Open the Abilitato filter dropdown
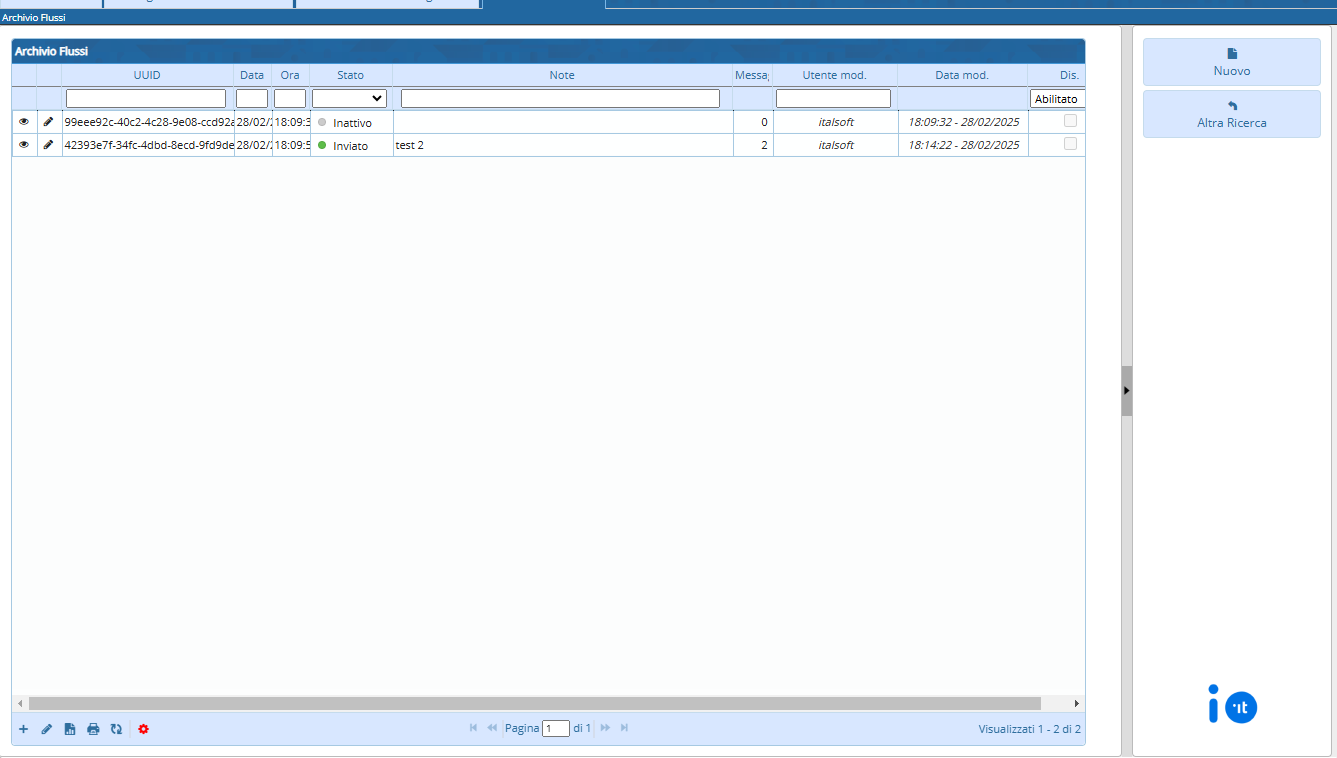The image size is (1337, 758). coord(1057,99)
